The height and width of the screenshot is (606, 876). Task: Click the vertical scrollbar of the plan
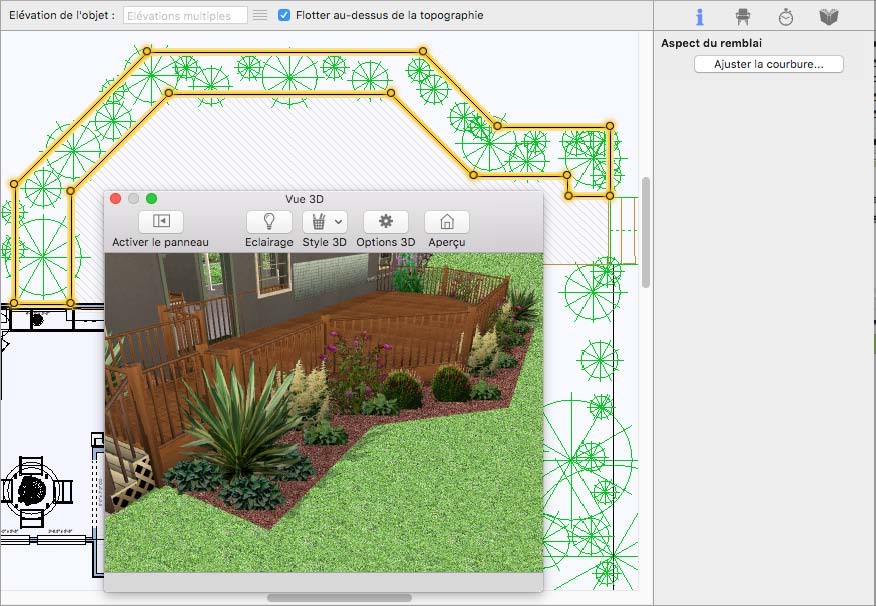point(646,230)
